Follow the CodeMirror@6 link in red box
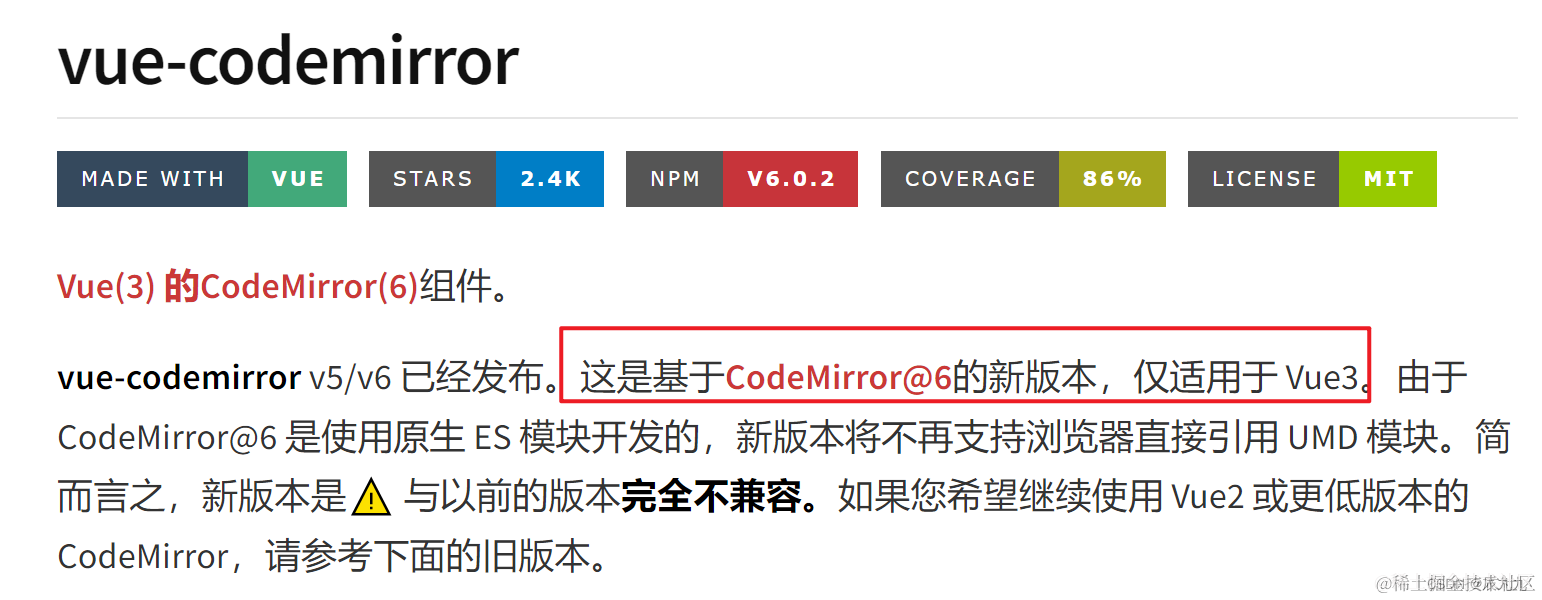This screenshot has width=1542, height=600. [838, 377]
